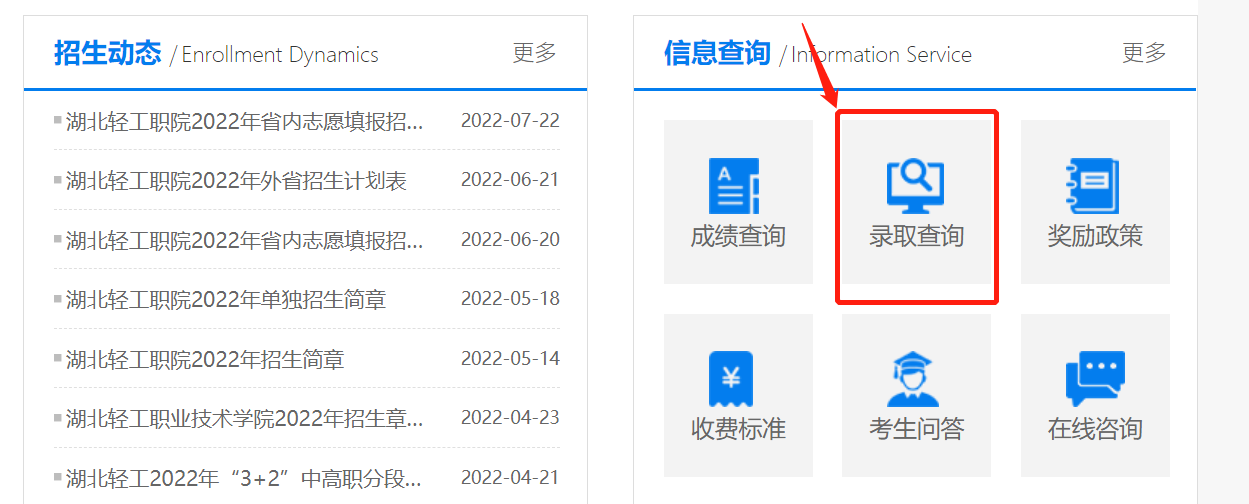Open the 成绩查询 score lookup icon
The height and width of the screenshot is (504, 1249).
(735, 186)
